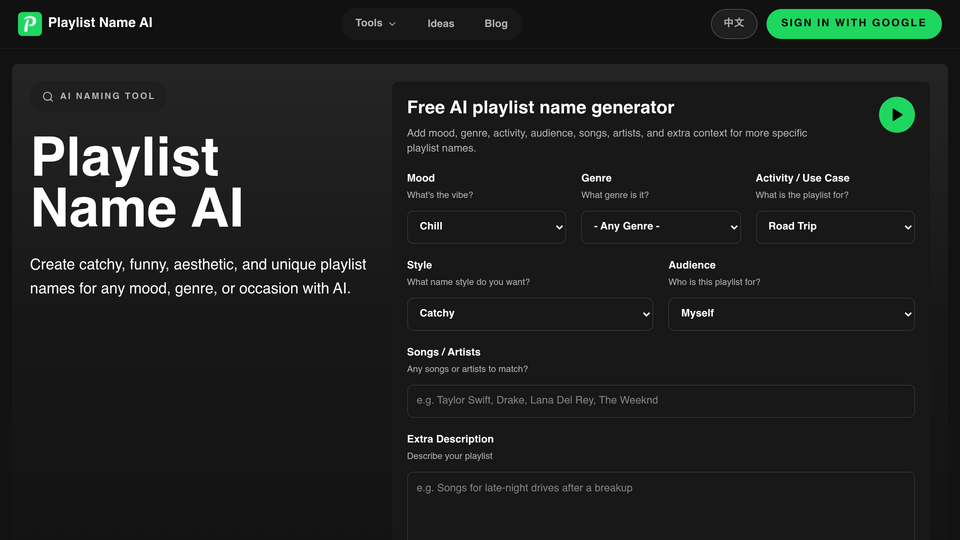Click the search icon in AI Naming Tool badge

47,97
